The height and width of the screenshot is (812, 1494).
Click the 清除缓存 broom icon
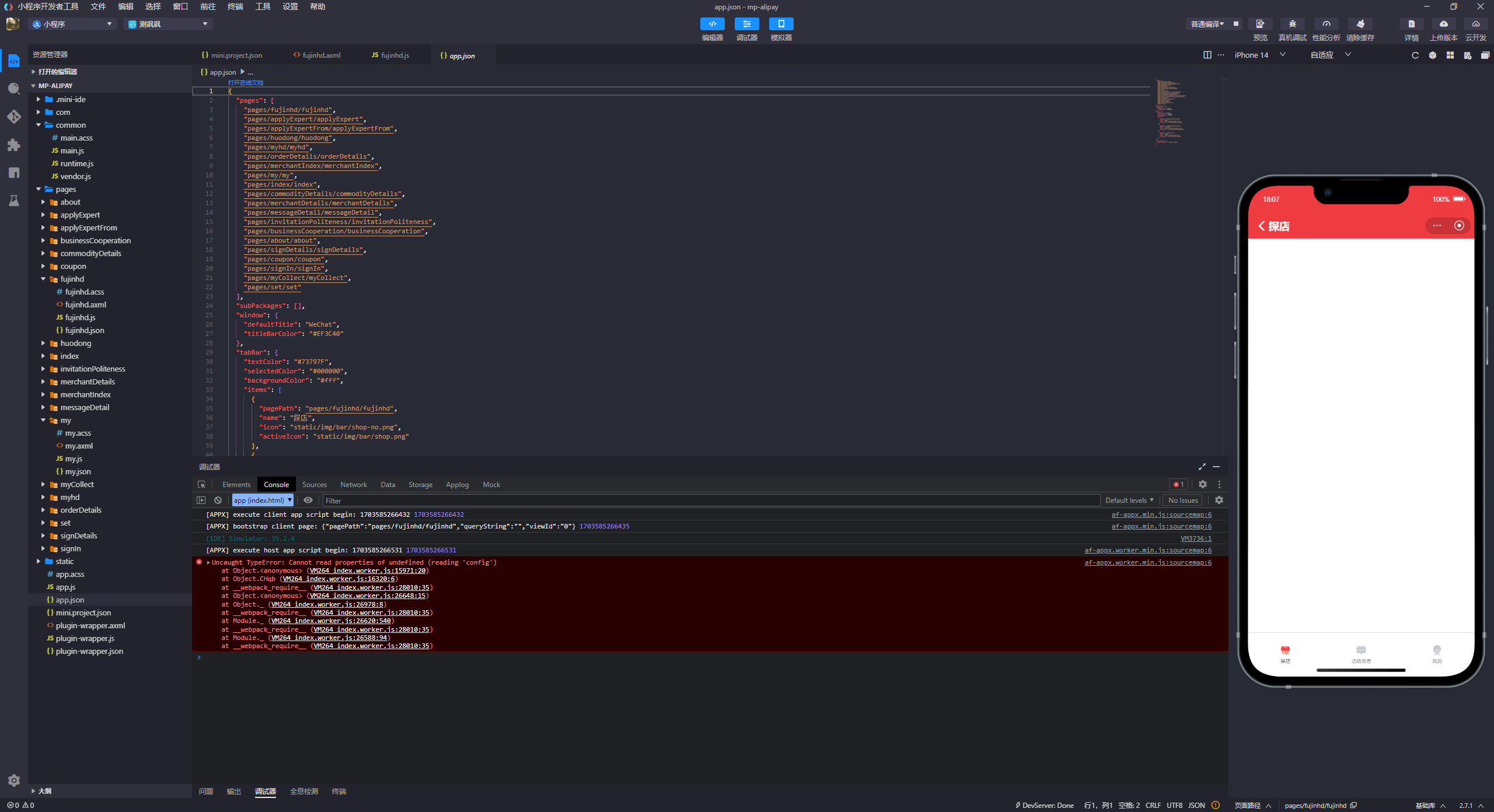click(1360, 24)
